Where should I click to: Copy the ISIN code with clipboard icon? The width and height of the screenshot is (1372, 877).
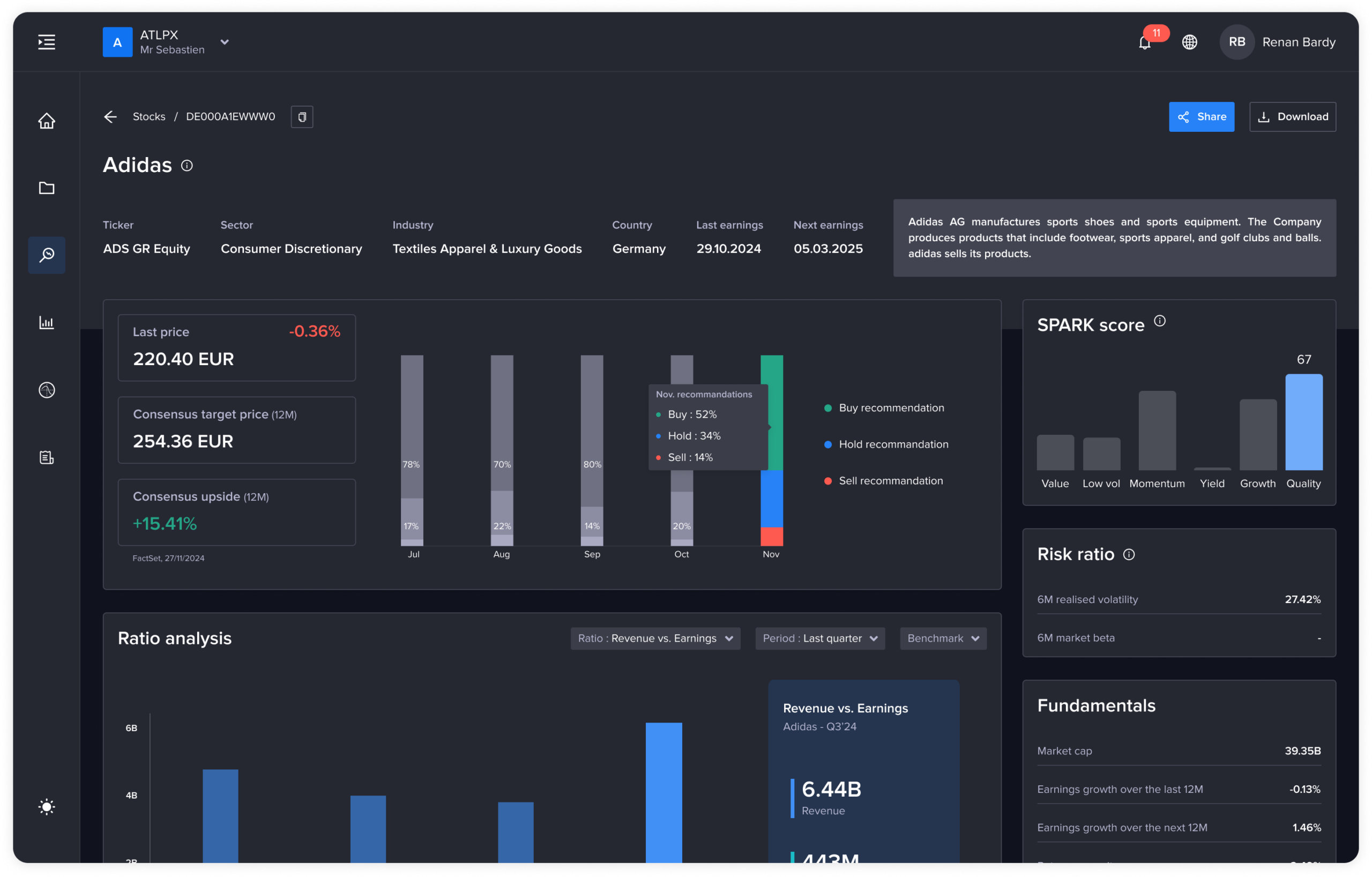pos(302,117)
